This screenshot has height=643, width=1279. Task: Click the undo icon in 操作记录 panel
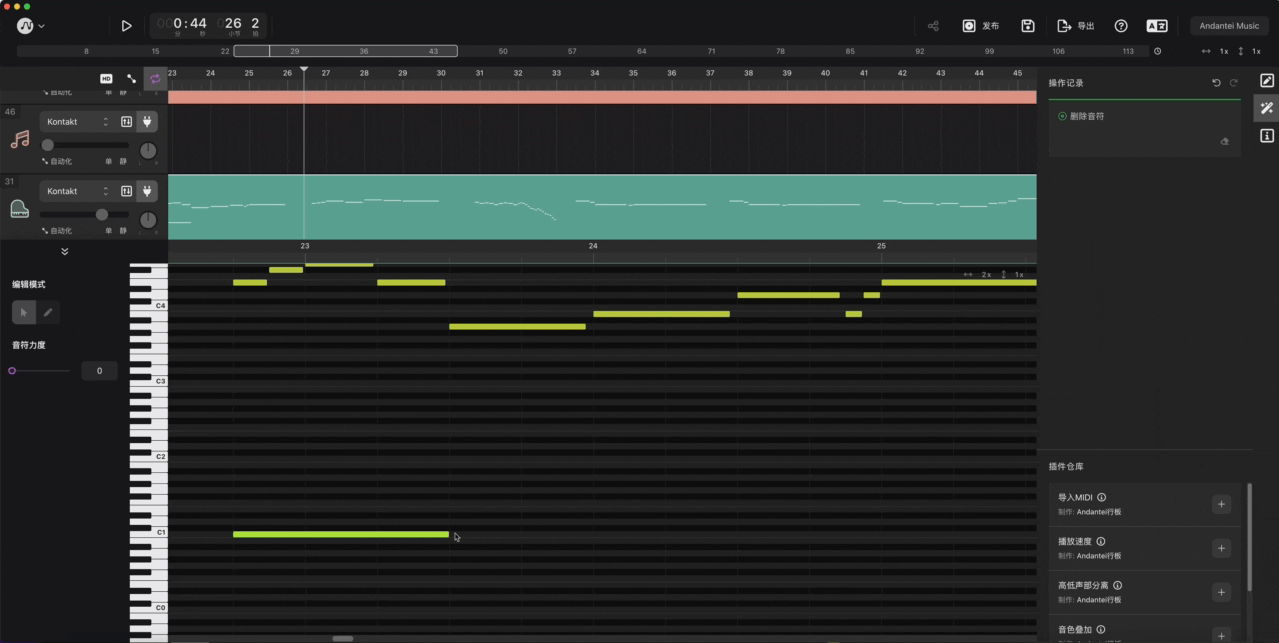pyautogui.click(x=1216, y=82)
